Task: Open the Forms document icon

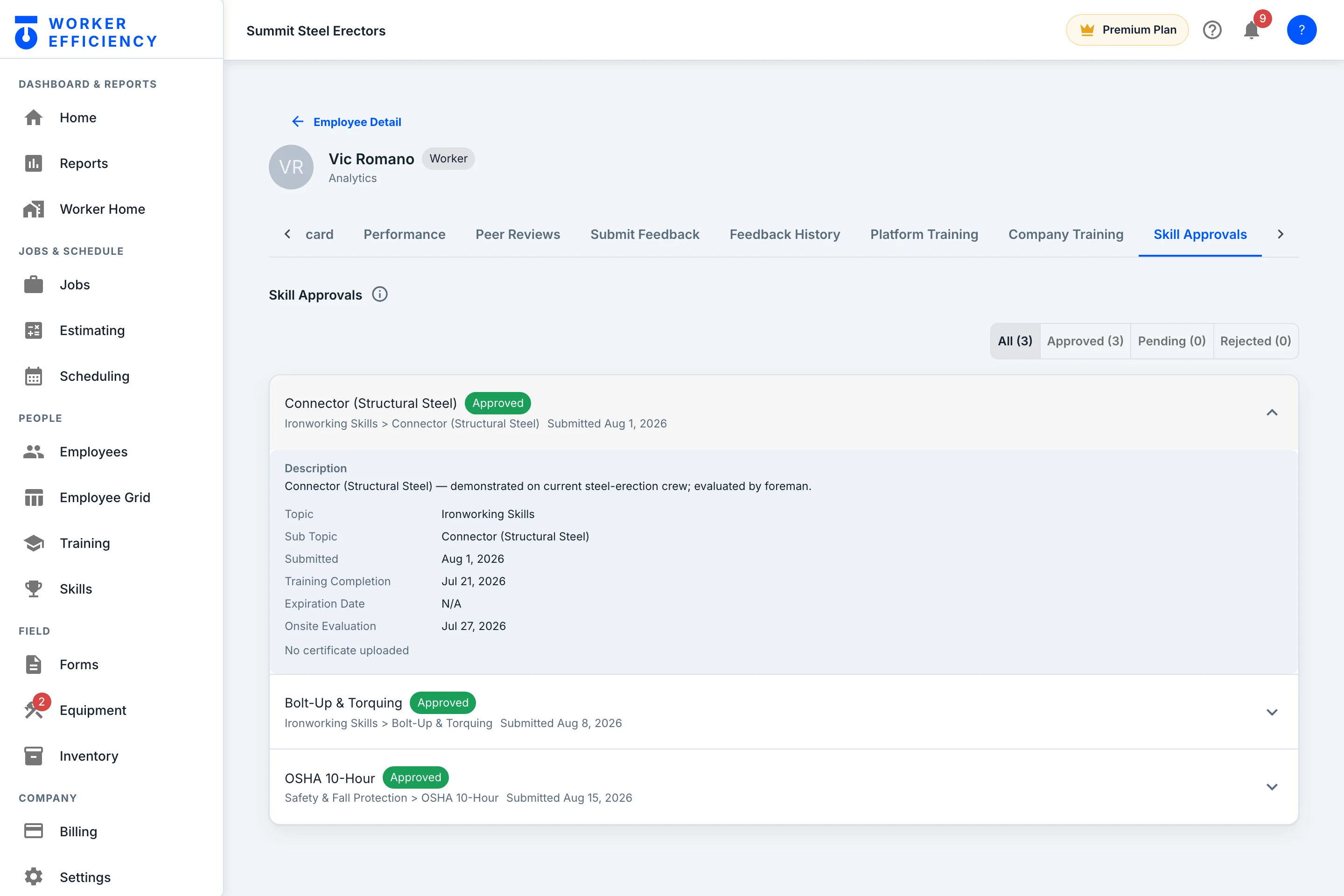Action: 33,664
